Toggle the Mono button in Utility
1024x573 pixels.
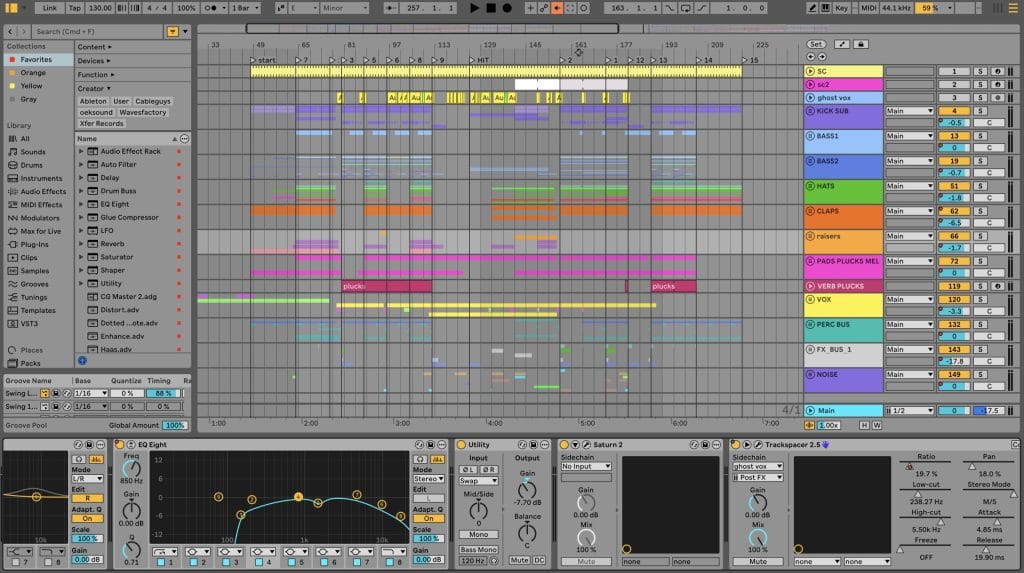click(478, 534)
